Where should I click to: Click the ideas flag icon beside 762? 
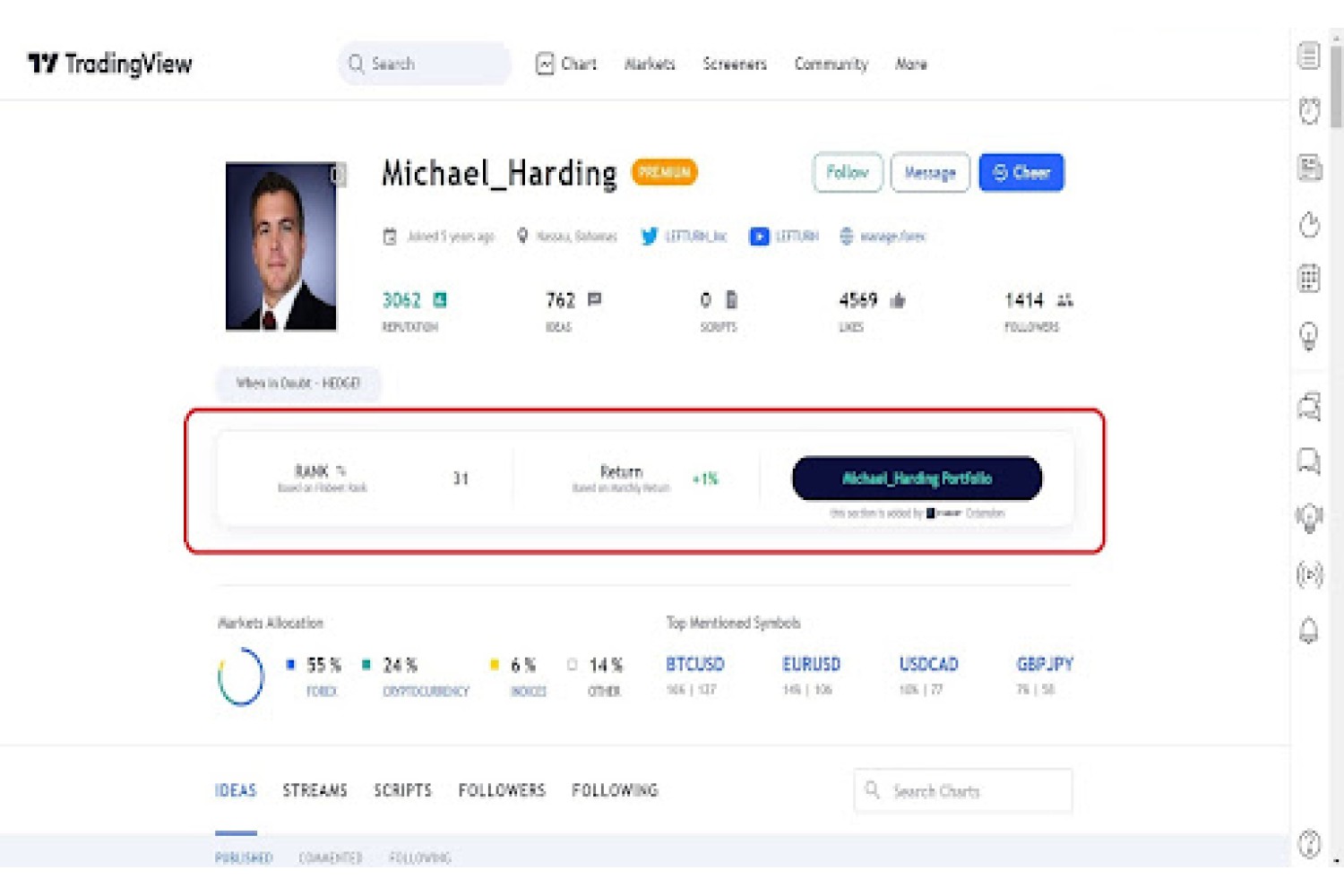tap(594, 299)
